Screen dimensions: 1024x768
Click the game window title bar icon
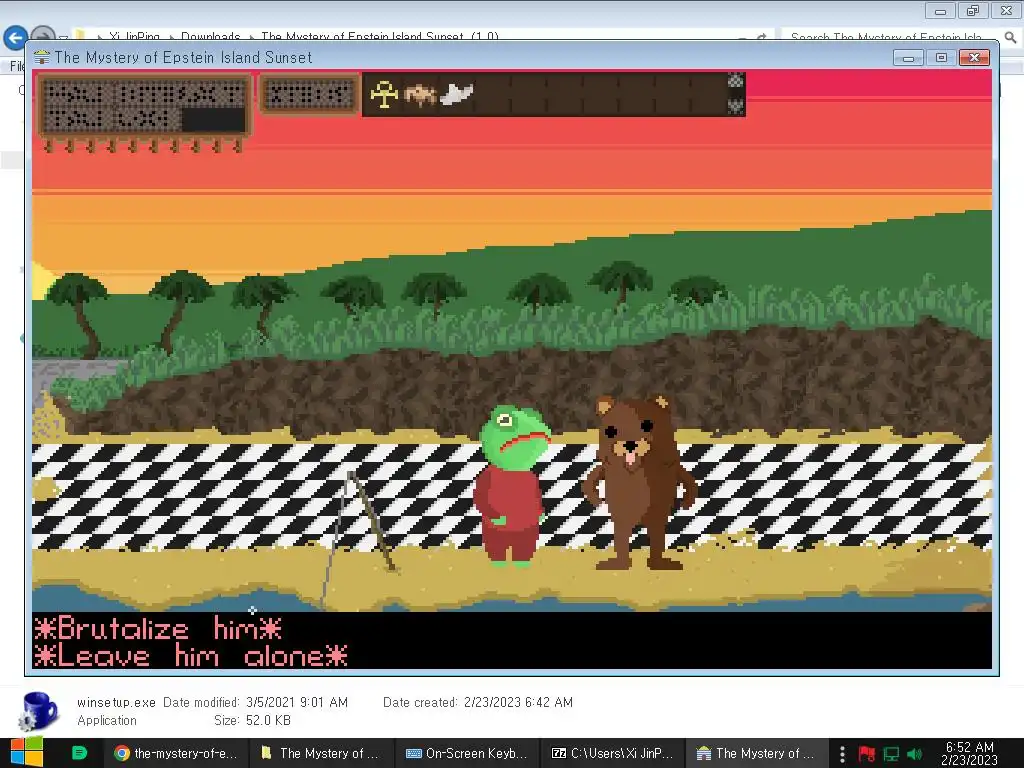tap(42, 57)
